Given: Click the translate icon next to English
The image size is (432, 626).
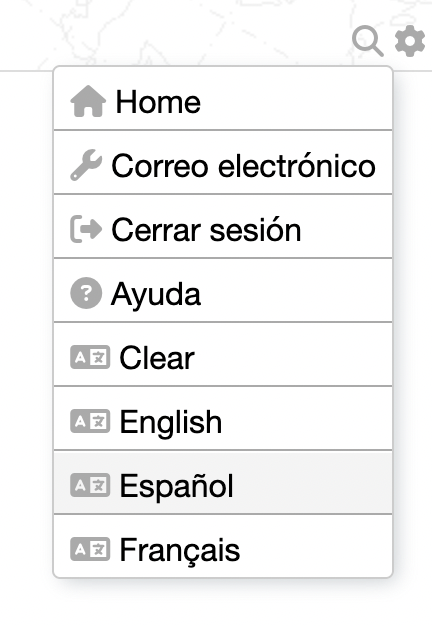Looking at the screenshot, I should (x=90, y=421).
